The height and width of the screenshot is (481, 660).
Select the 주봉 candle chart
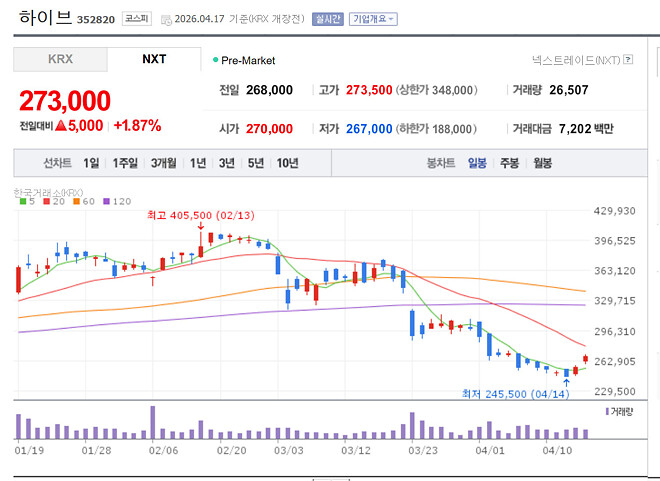(x=510, y=163)
